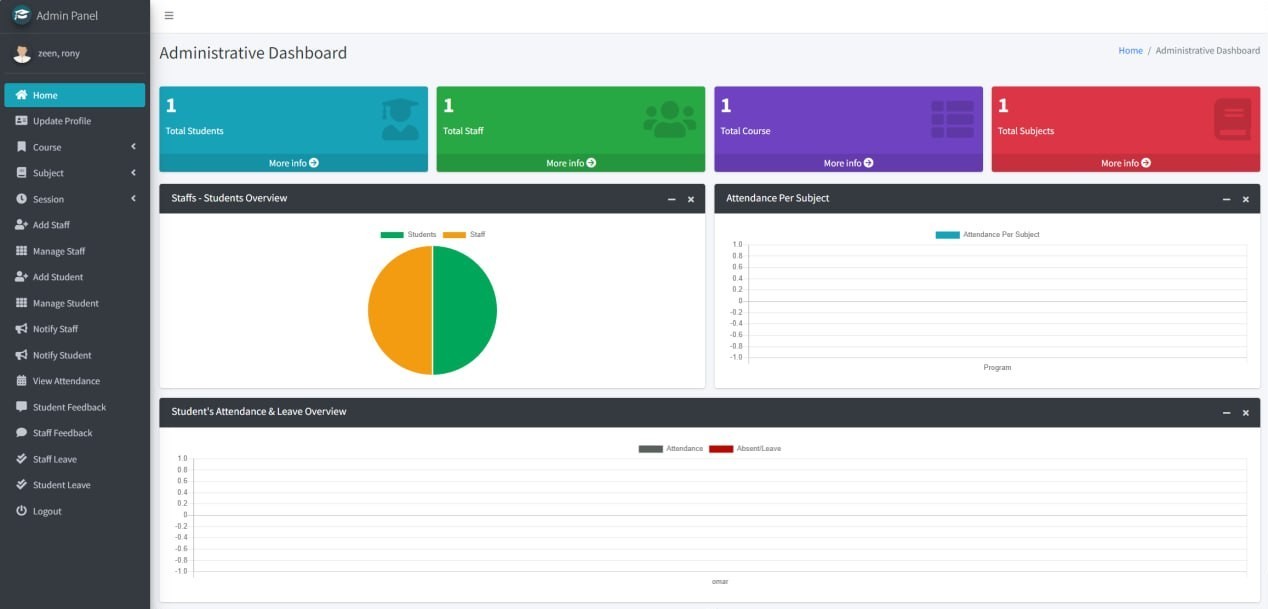Close the Attendance Per Subject panel

pos(1245,199)
